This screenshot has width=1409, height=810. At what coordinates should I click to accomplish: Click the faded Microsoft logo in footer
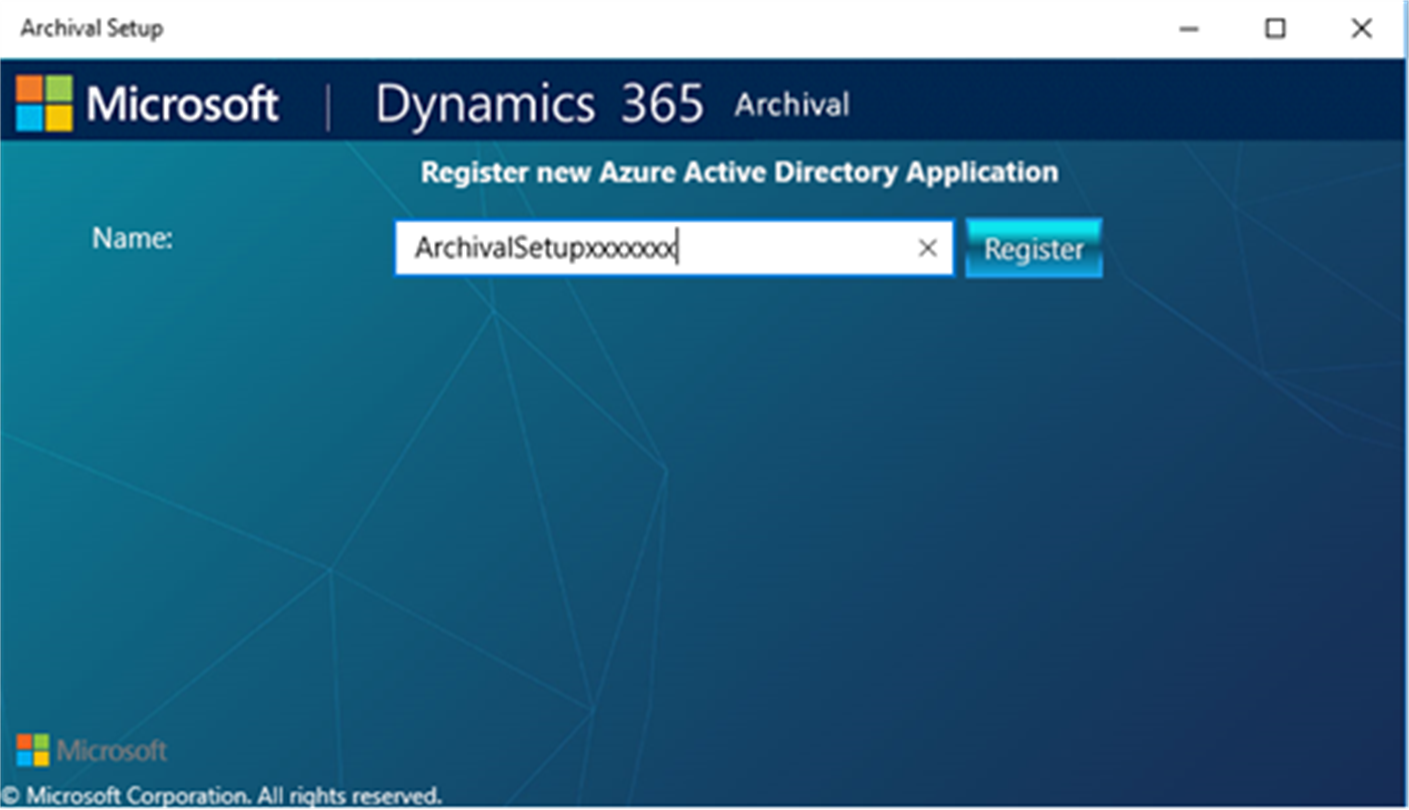point(33,750)
